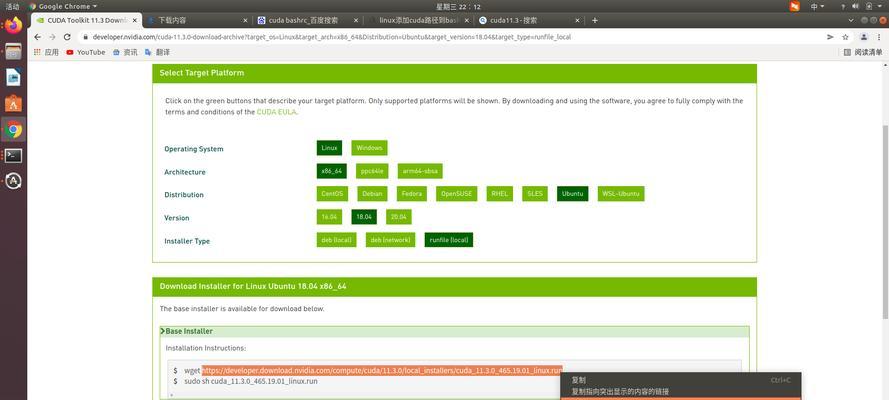
Task: Go forward in browser history
Action: (52, 37)
